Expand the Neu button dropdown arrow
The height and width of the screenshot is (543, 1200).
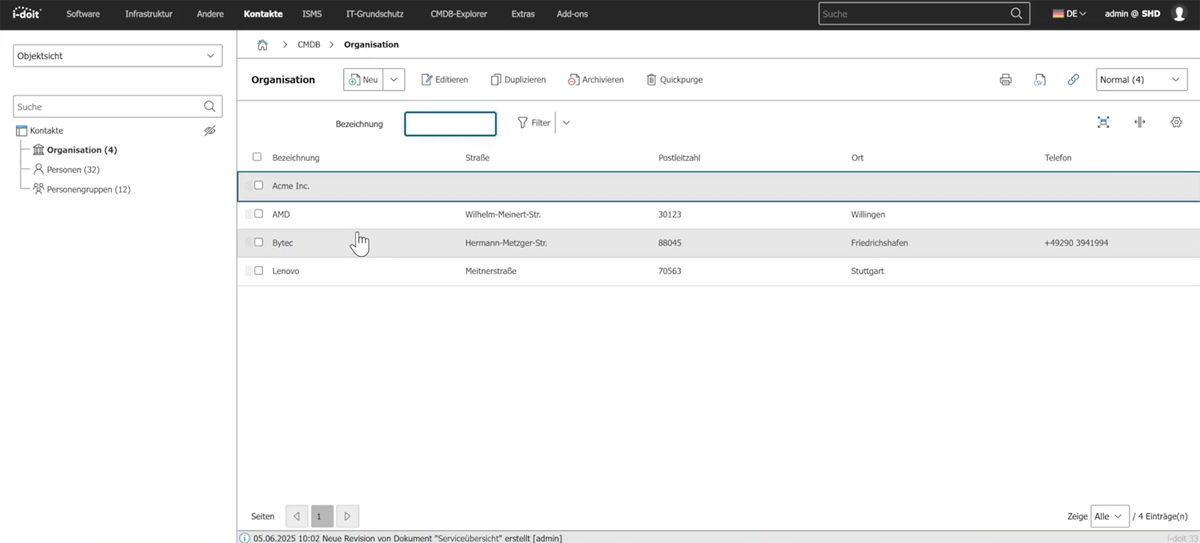click(394, 80)
